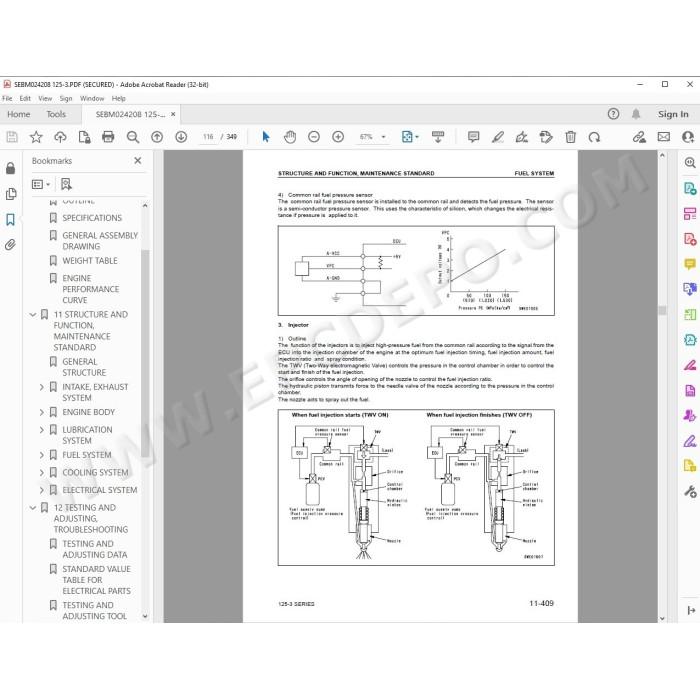Click the Zoom out minus icon
This screenshot has width=700, height=700.
coord(314,137)
